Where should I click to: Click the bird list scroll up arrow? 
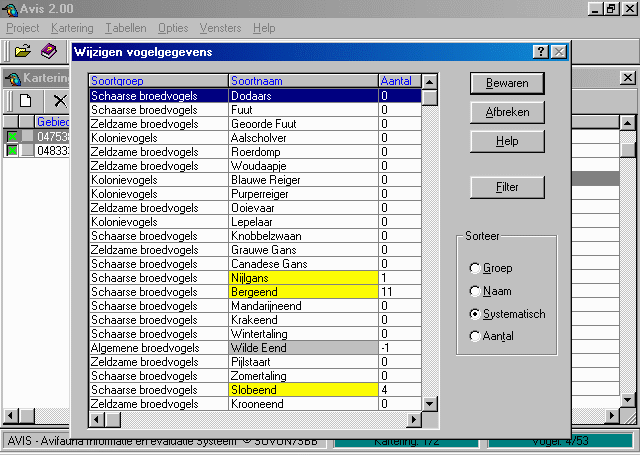point(429,82)
